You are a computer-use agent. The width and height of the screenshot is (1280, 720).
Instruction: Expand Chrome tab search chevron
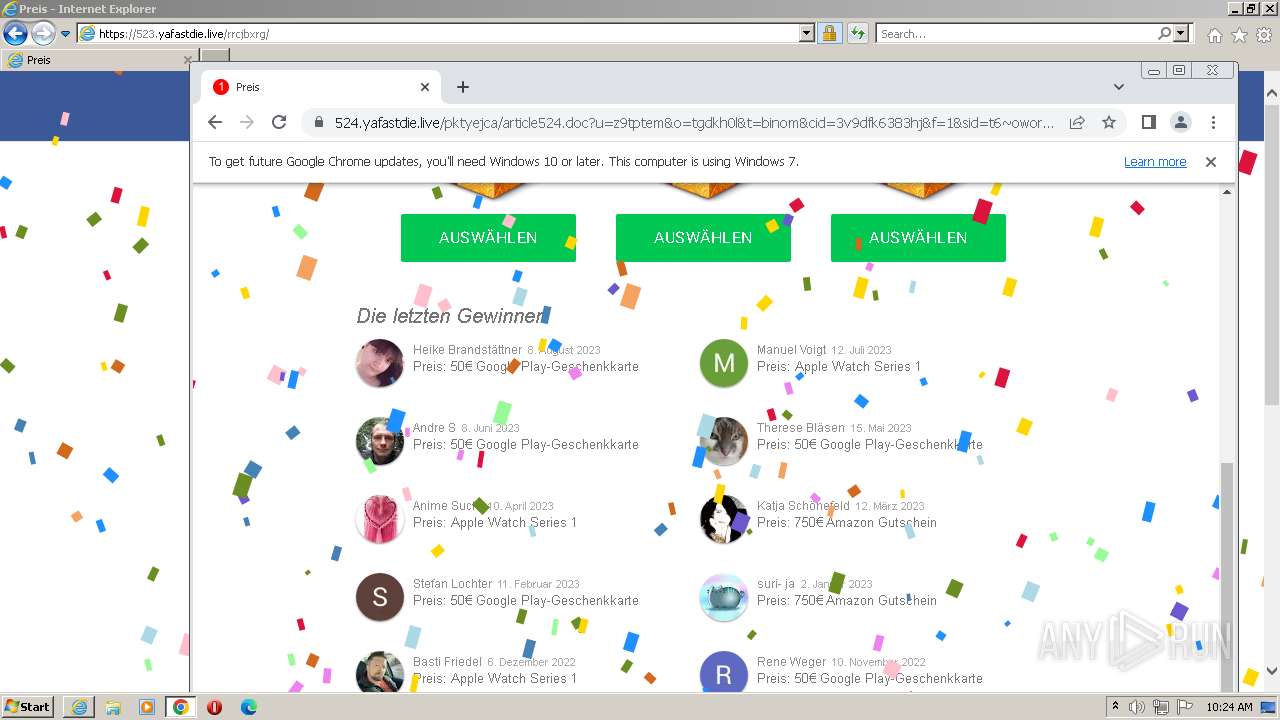coord(1118,87)
